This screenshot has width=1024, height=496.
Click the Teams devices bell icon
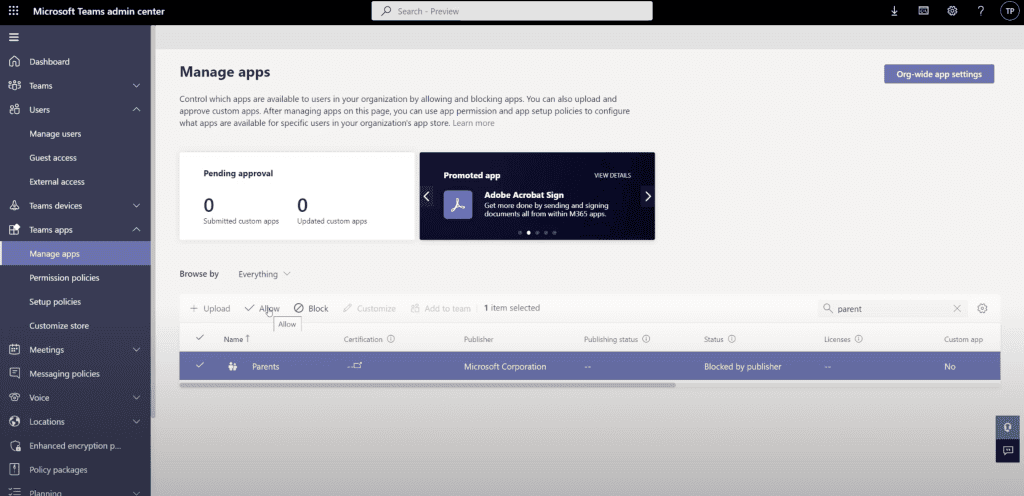(14, 206)
